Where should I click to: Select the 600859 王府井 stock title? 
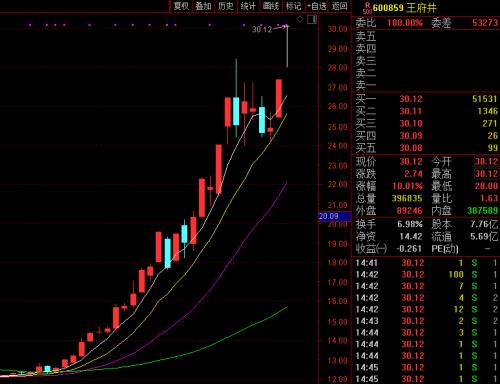coord(405,8)
